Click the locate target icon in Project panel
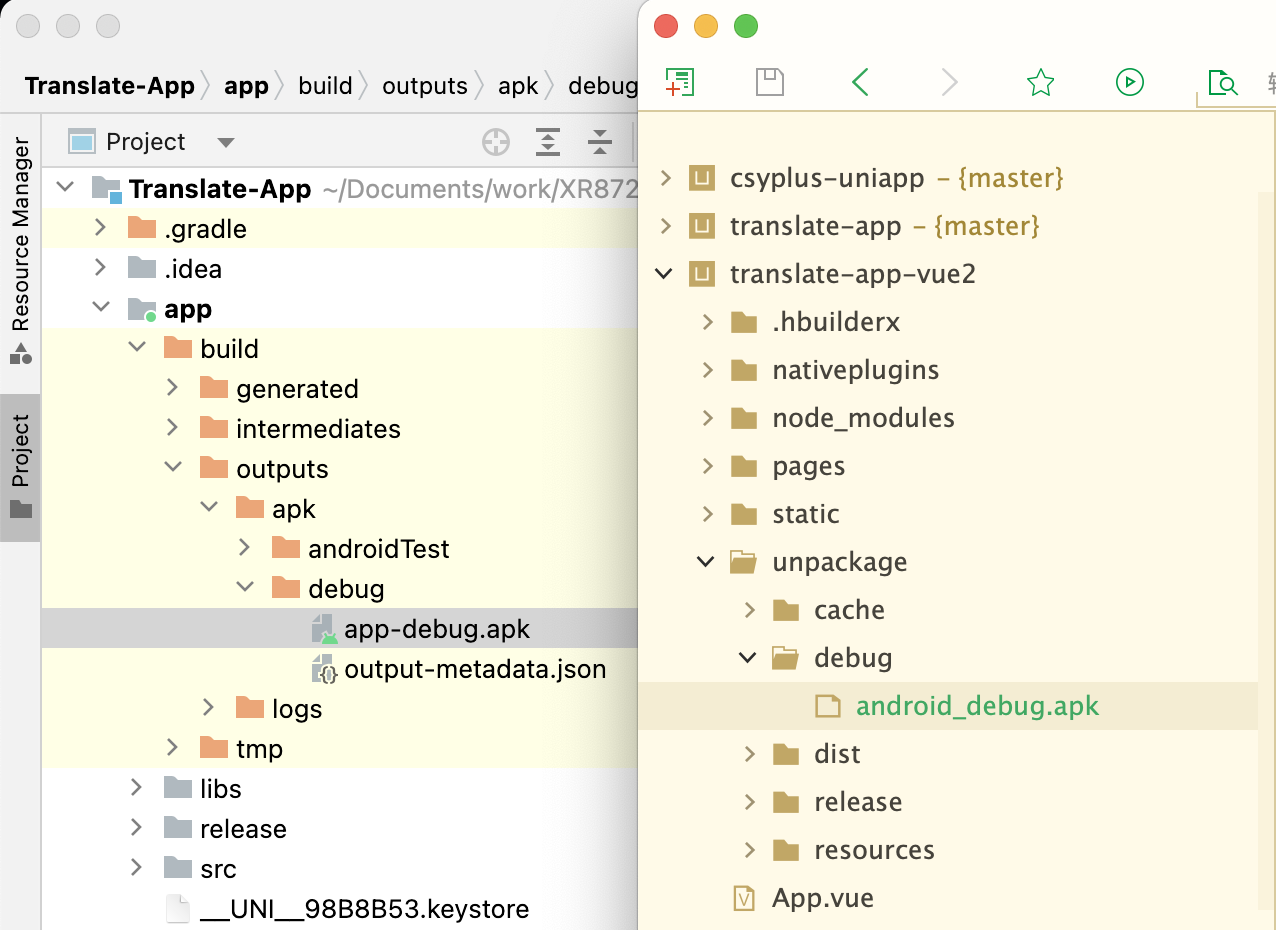The height and width of the screenshot is (930, 1276). 496,142
